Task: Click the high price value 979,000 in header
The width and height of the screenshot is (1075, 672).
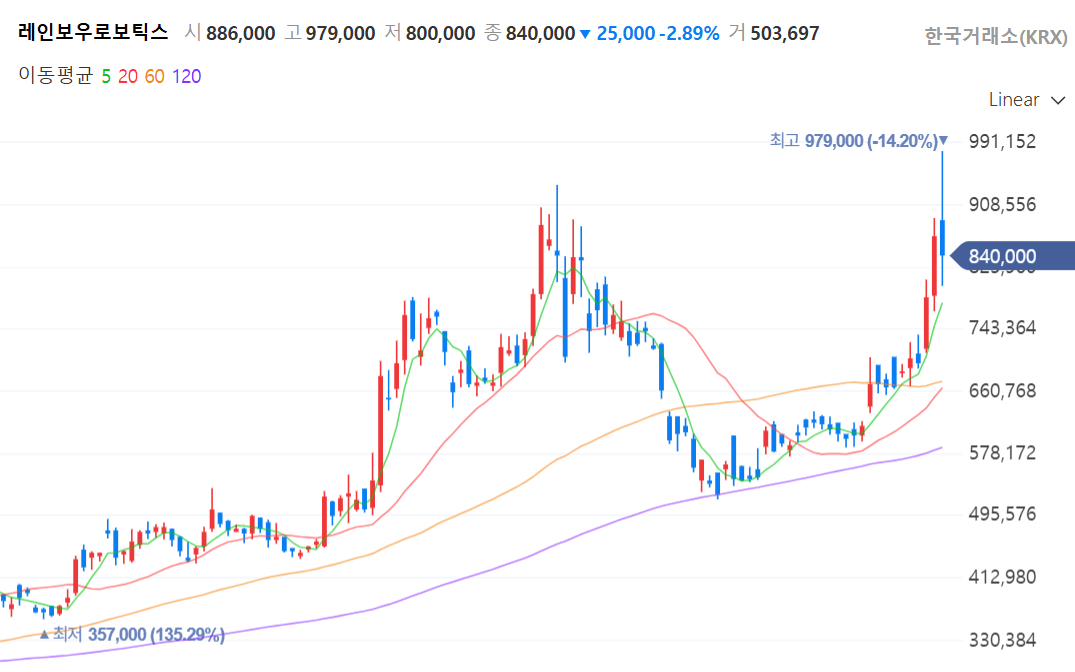Action: (x=340, y=33)
